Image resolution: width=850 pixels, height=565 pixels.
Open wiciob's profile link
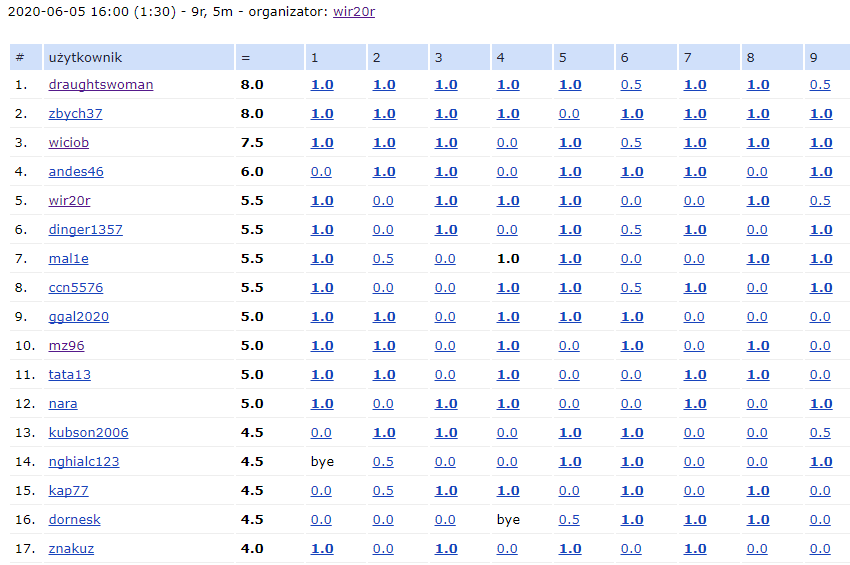(x=69, y=143)
